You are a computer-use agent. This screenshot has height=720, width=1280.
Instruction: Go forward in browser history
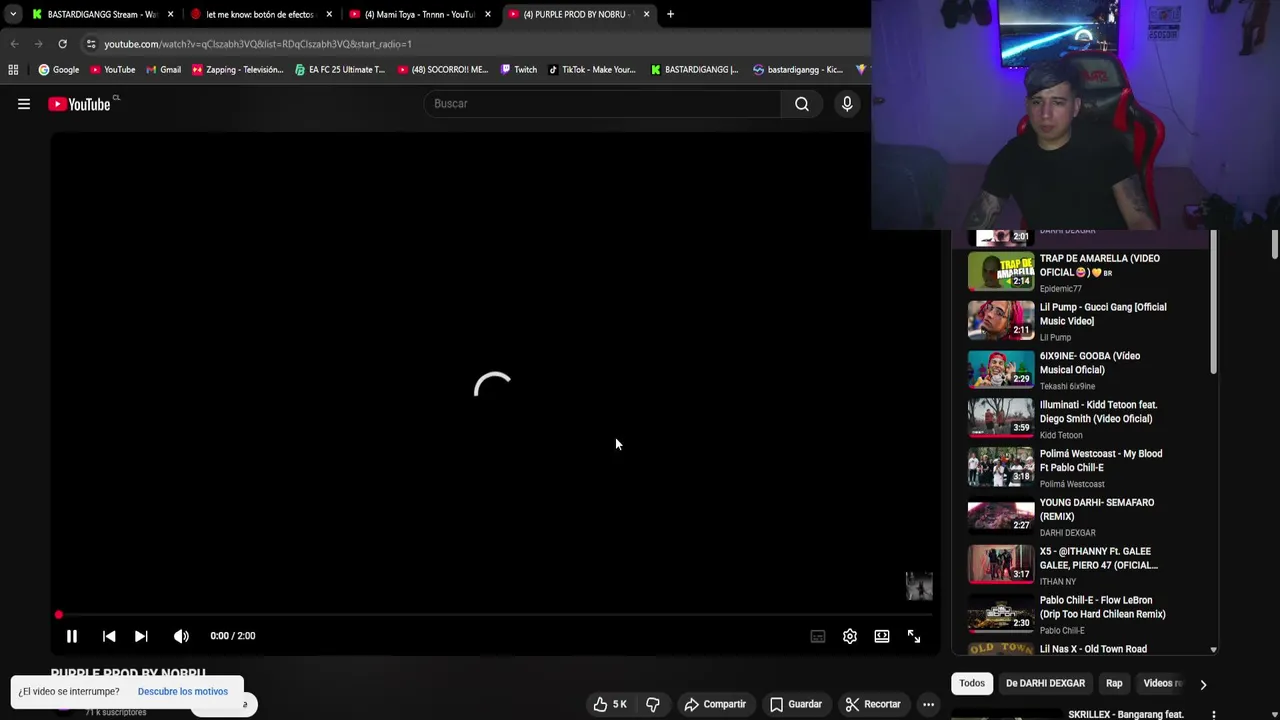(38, 44)
